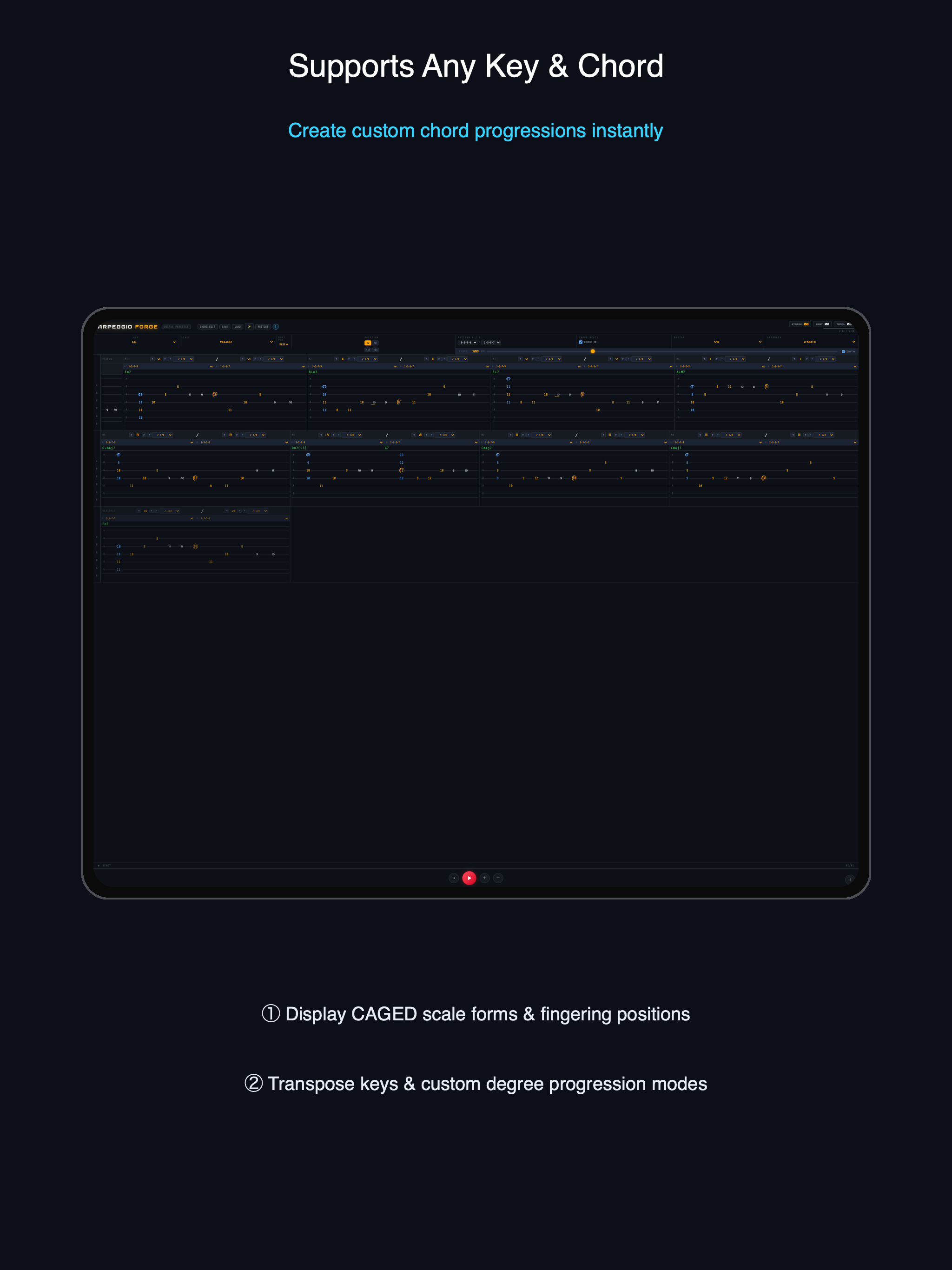Click the Best counter badge
This screenshot has height=1270, width=952.
[823, 324]
